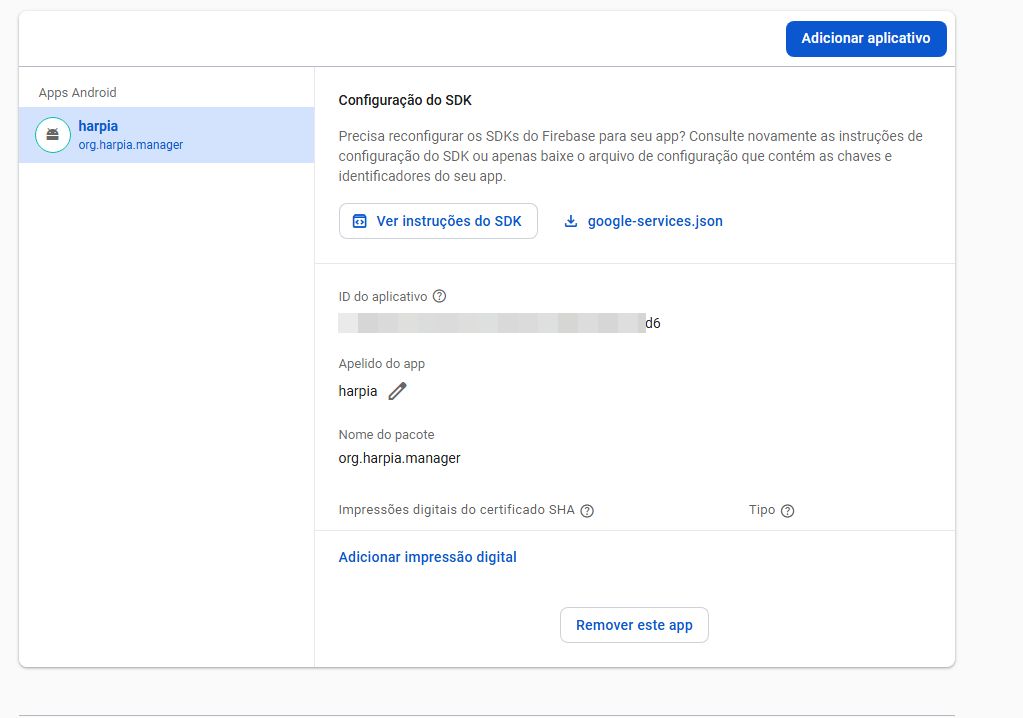Click the pencil icon to edit app nickname
The height and width of the screenshot is (718, 1023).
(x=398, y=392)
